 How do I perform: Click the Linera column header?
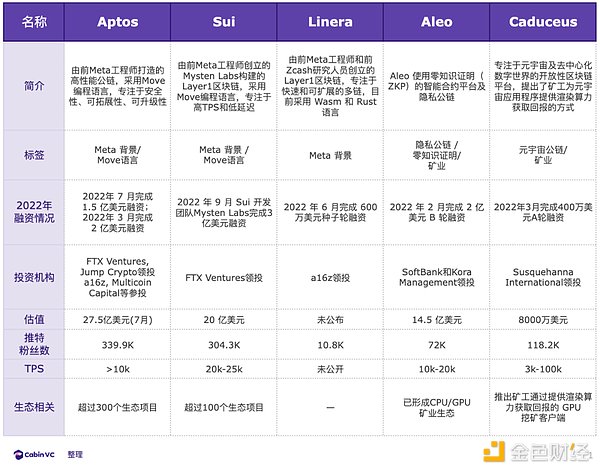pyautogui.click(x=330, y=22)
